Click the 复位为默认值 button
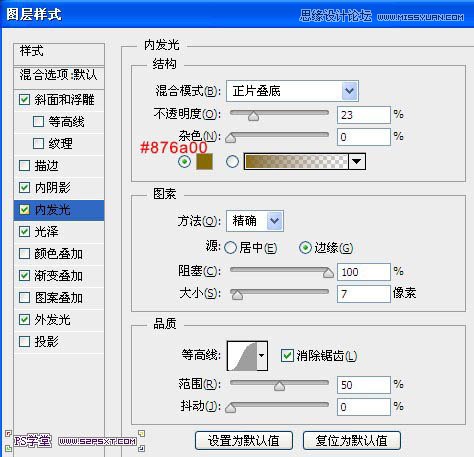The width and height of the screenshot is (474, 457). coord(352,440)
